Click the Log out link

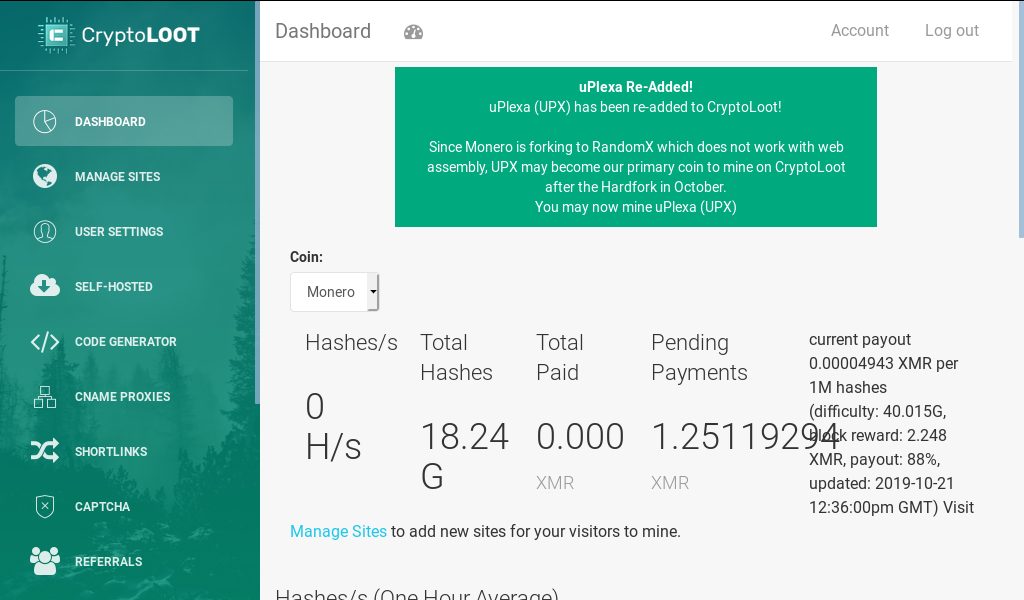pyautogui.click(x=952, y=31)
